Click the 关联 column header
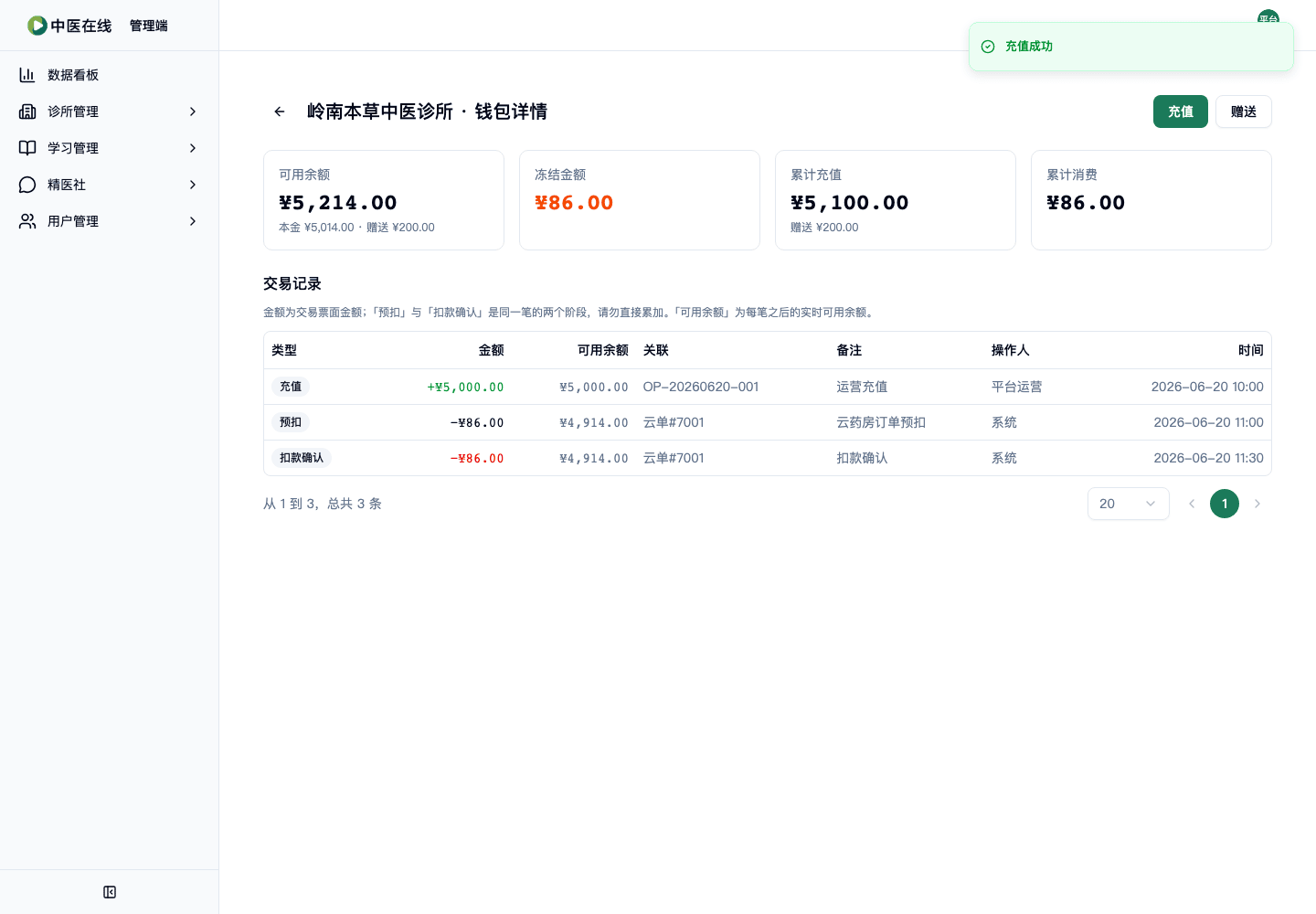Image resolution: width=1316 pixels, height=914 pixels. click(656, 350)
